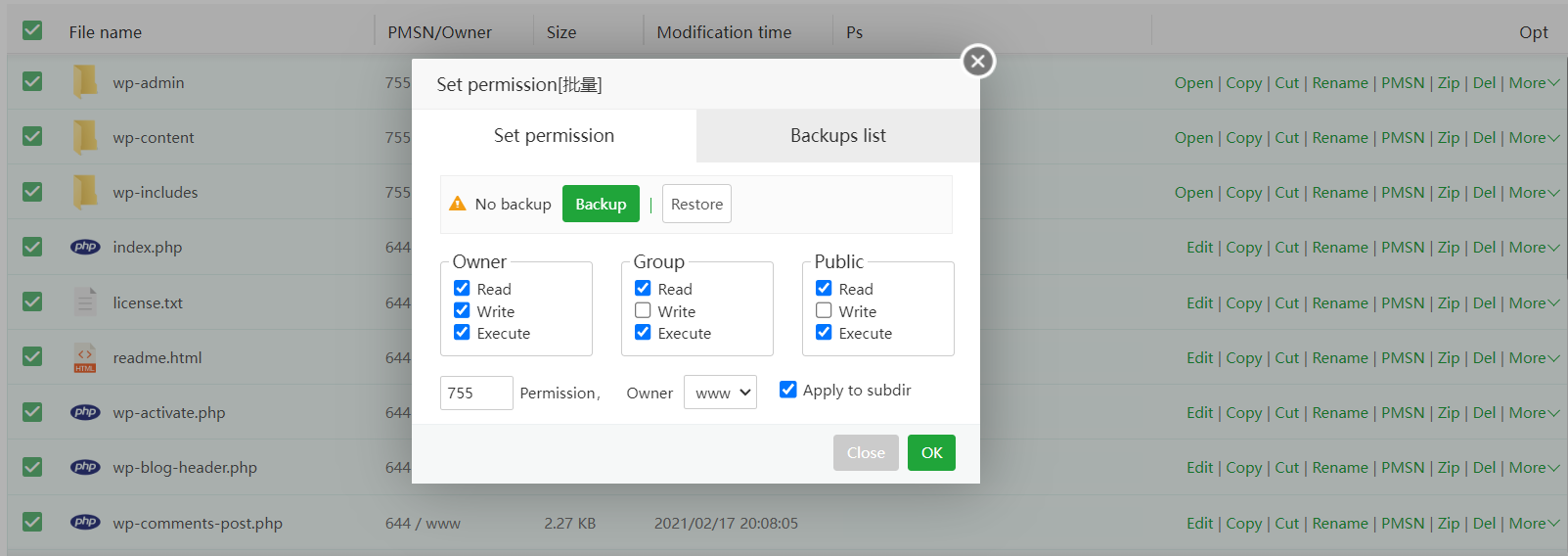Click the license.txt text file icon

(x=85, y=302)
